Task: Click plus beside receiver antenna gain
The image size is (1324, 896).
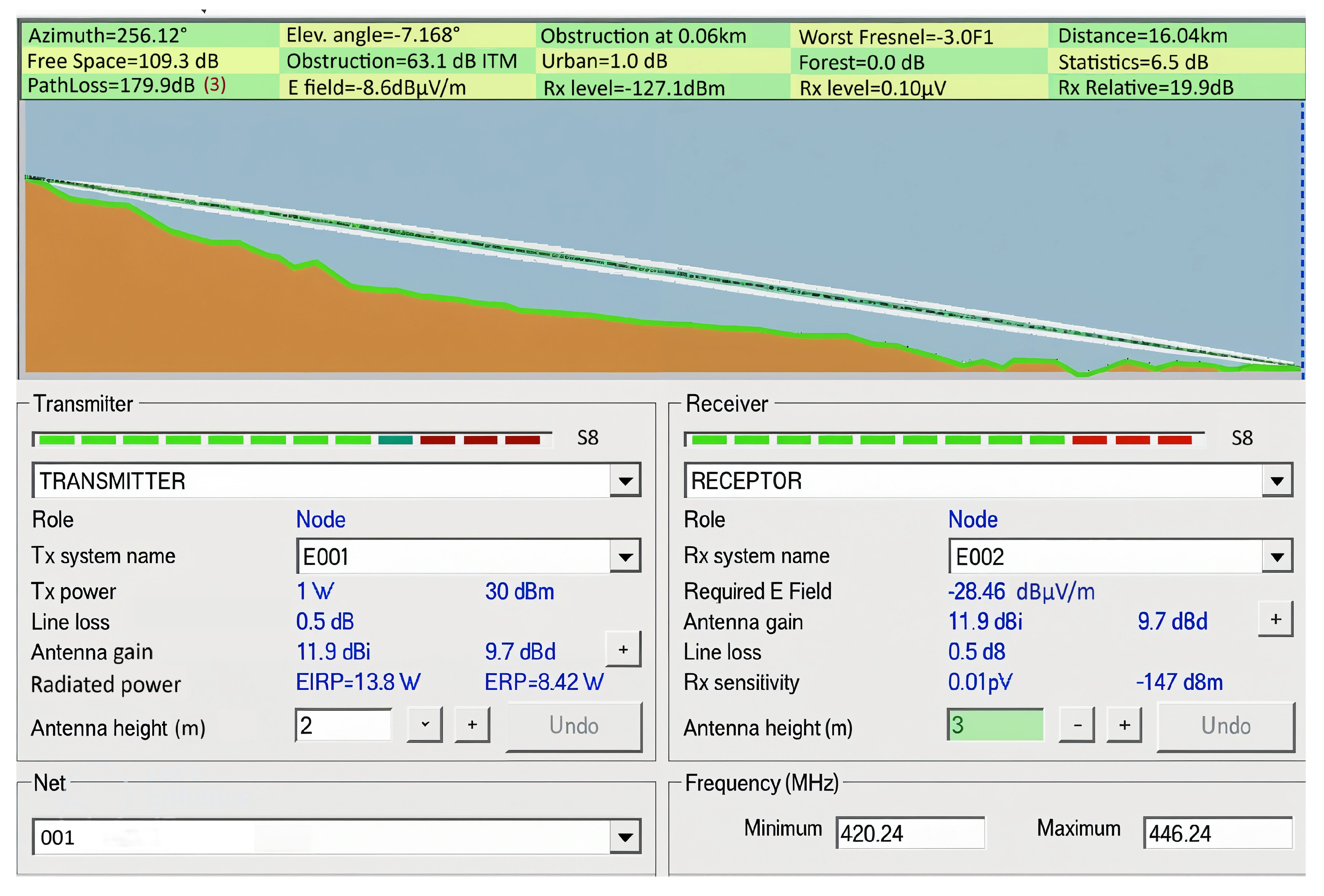Action: [x=1275, y=619]
